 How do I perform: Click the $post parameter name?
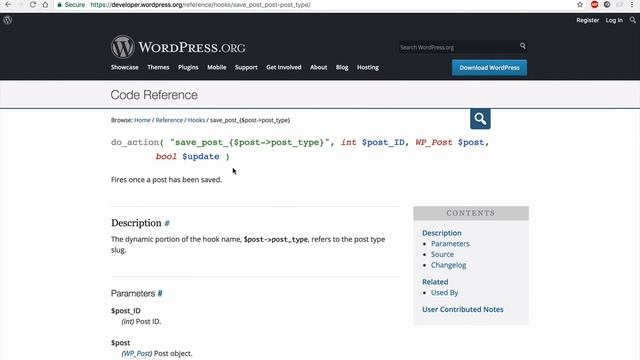click(x=120, y=343)
